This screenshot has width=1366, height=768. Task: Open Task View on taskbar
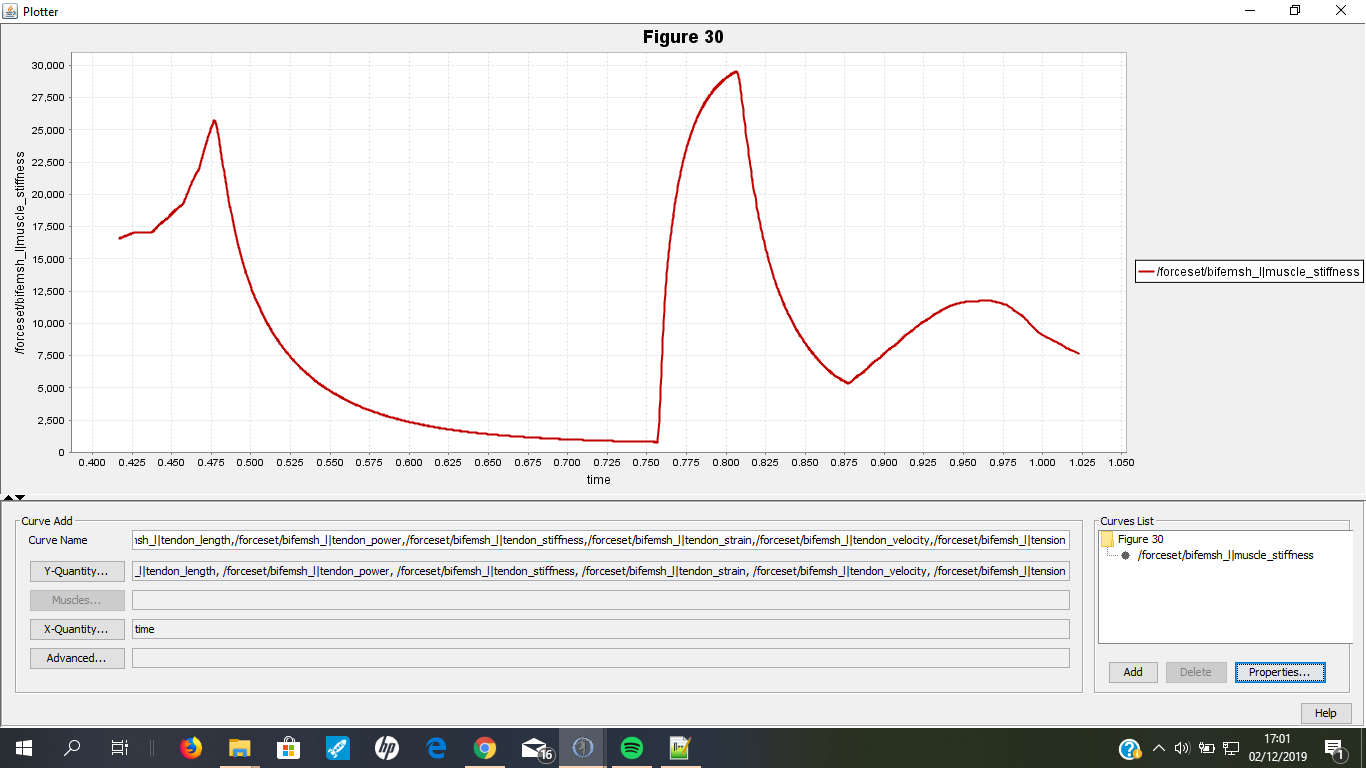(x=119, y=748)
